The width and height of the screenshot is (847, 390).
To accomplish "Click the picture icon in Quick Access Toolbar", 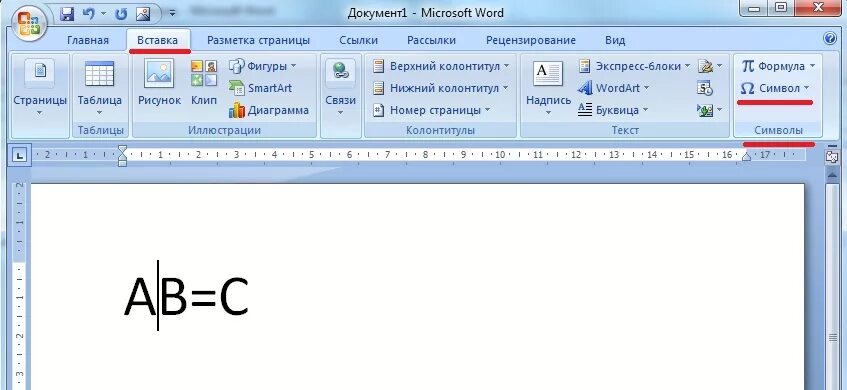I will 143,14.
